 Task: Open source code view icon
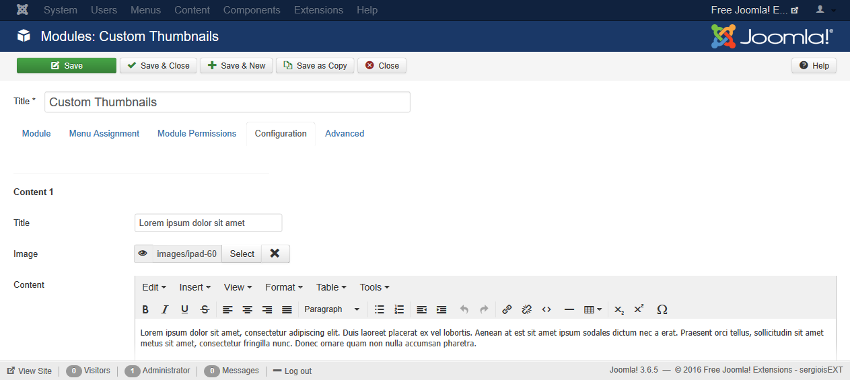pos(546,310)
